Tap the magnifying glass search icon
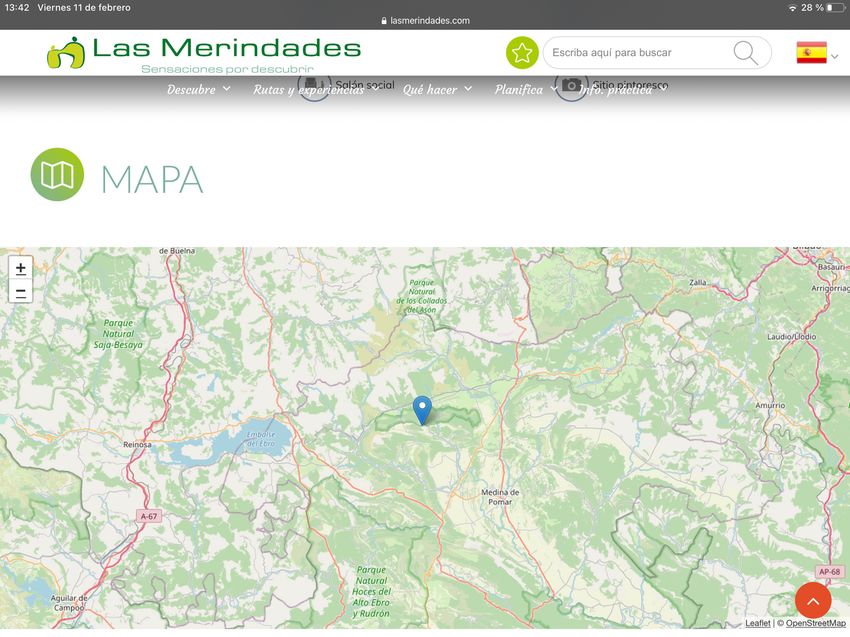This screenshot has width=850, height=637. pos(745,53)
